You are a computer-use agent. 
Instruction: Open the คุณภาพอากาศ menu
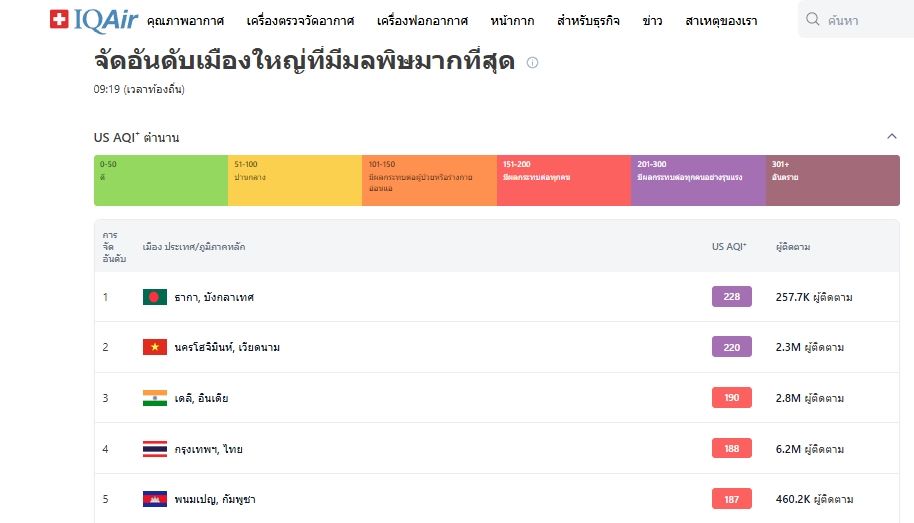(x=185, y=21)
